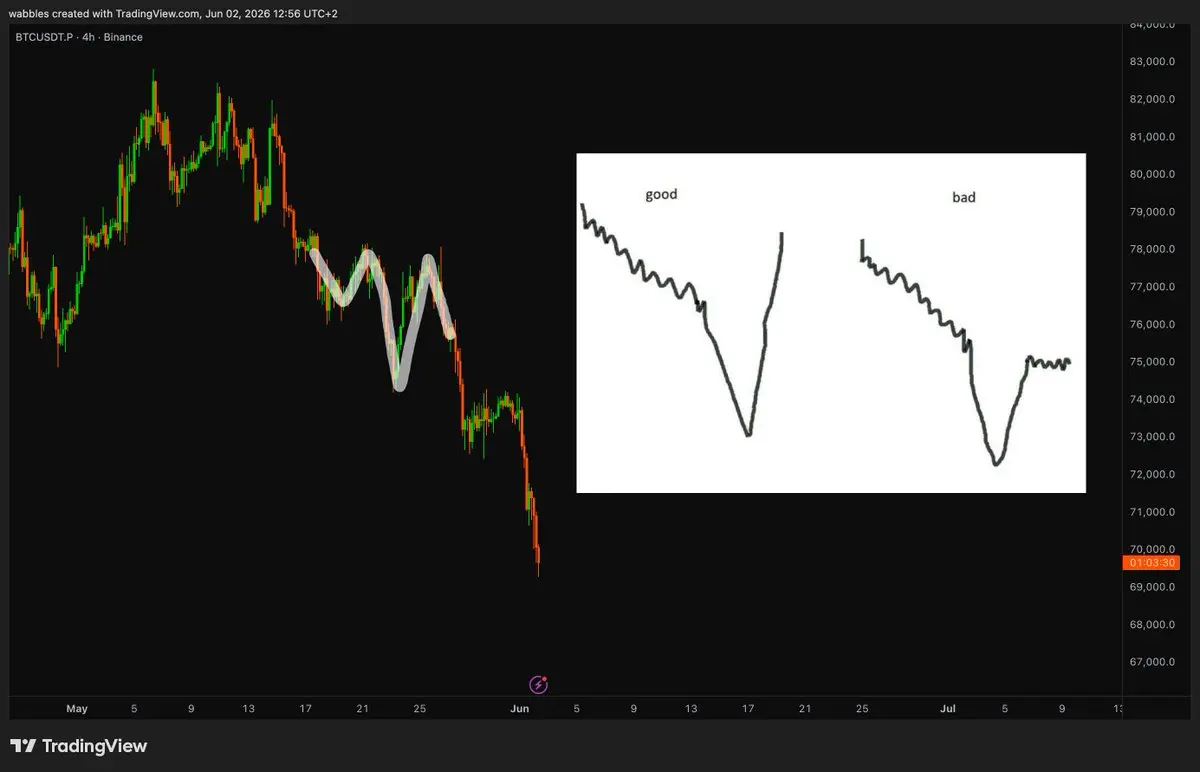This screenshot has width=1200, height=772.
Task: Click the 'bad' label in inset image
Action: pos(963,198)
